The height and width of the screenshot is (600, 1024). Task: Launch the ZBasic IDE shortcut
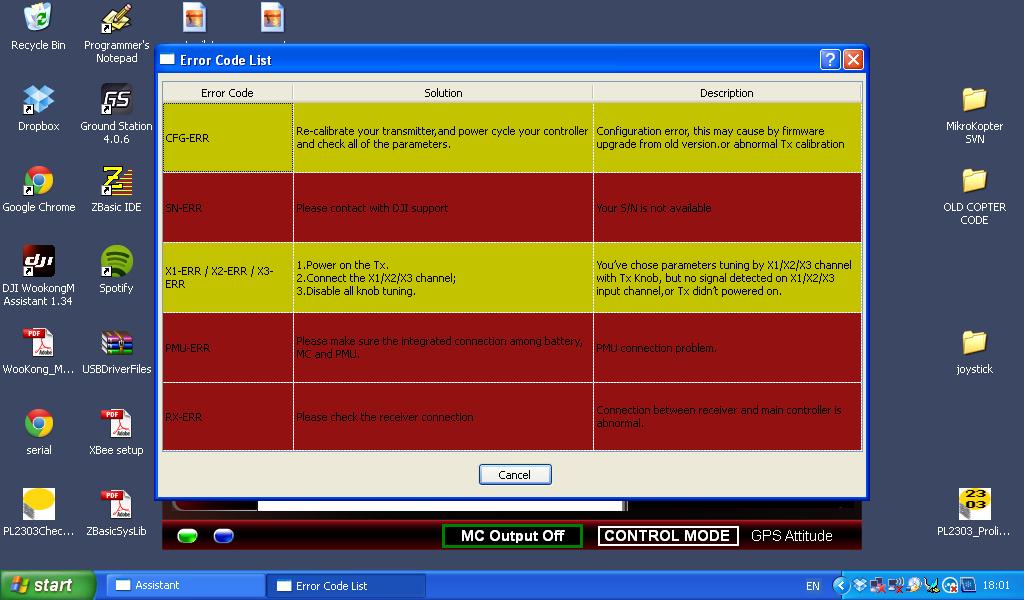point(116,182)
